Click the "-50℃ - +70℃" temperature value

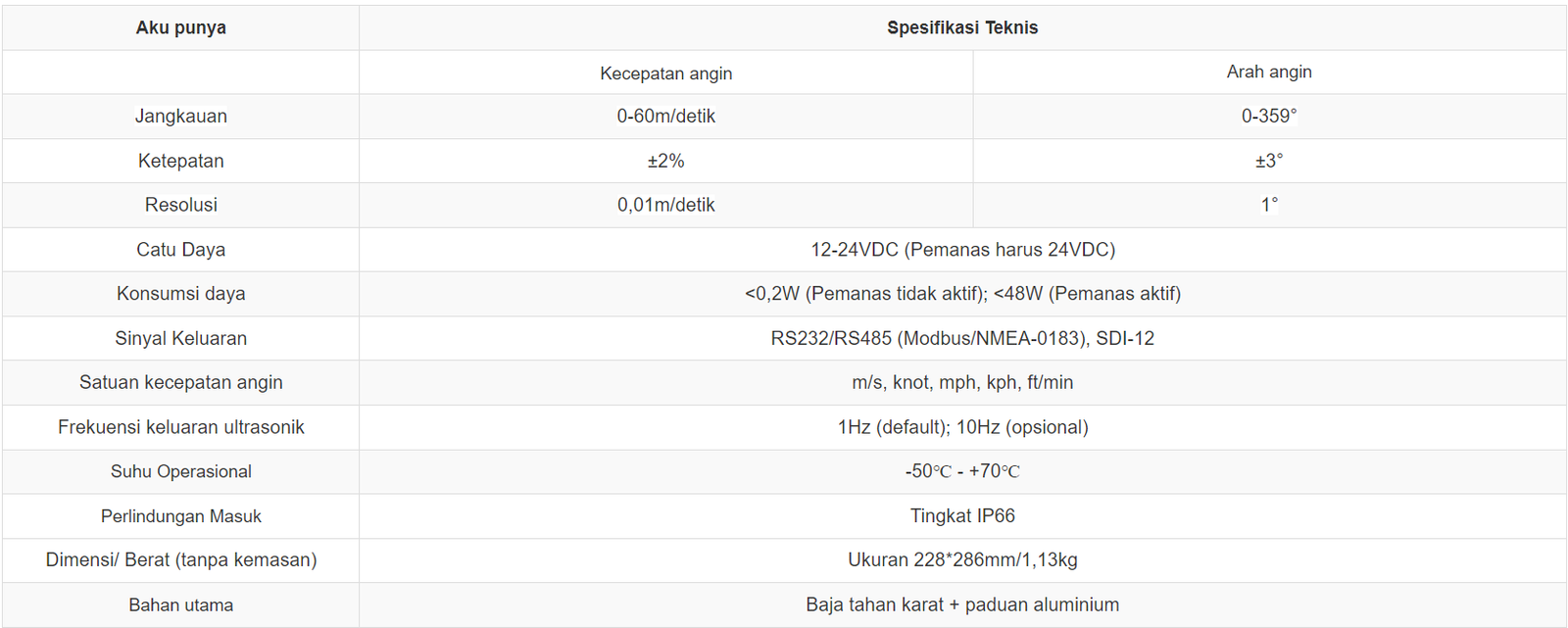point(961,471)
